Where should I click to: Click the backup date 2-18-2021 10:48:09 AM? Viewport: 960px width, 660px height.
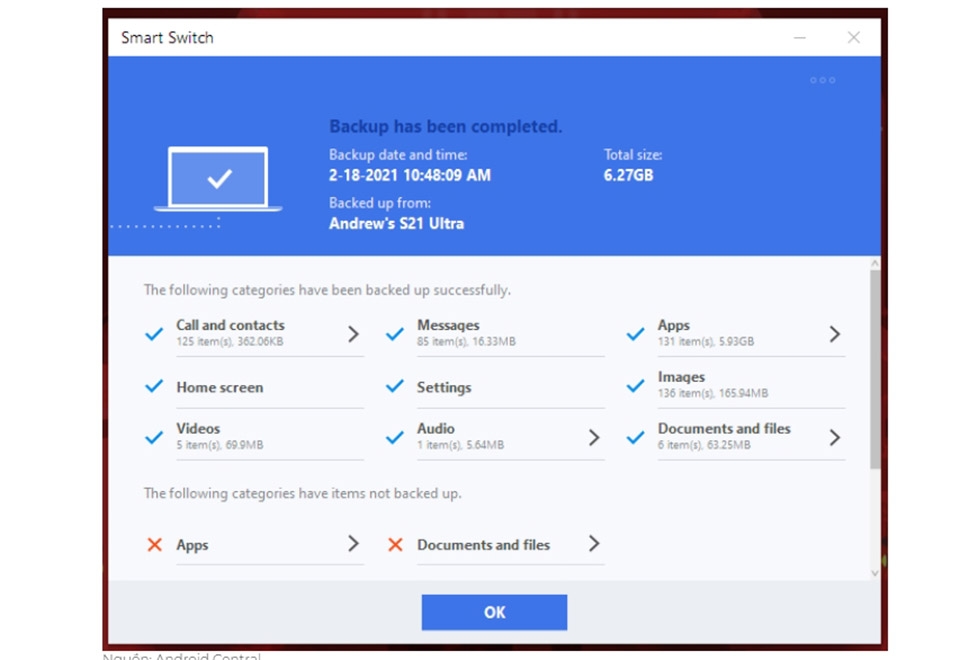[x=410, y=175]
